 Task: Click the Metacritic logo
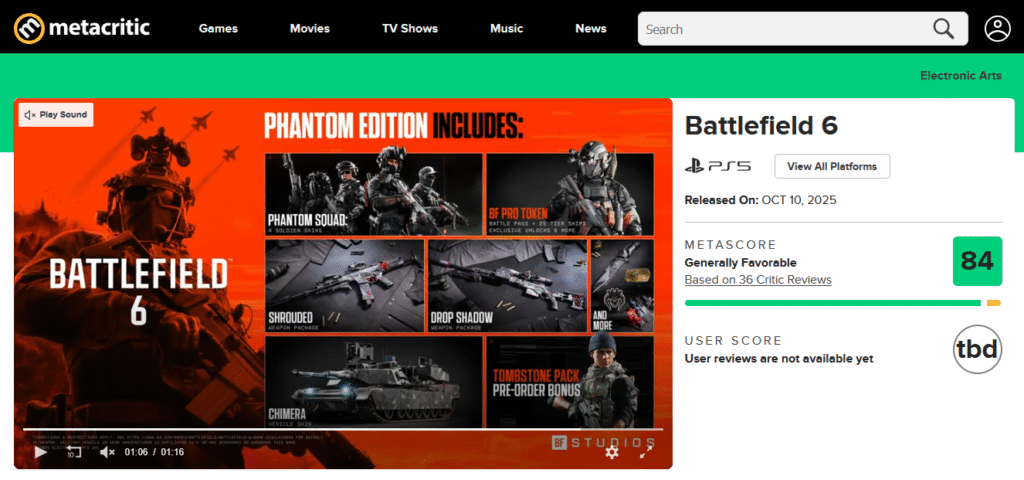[82, 28]
